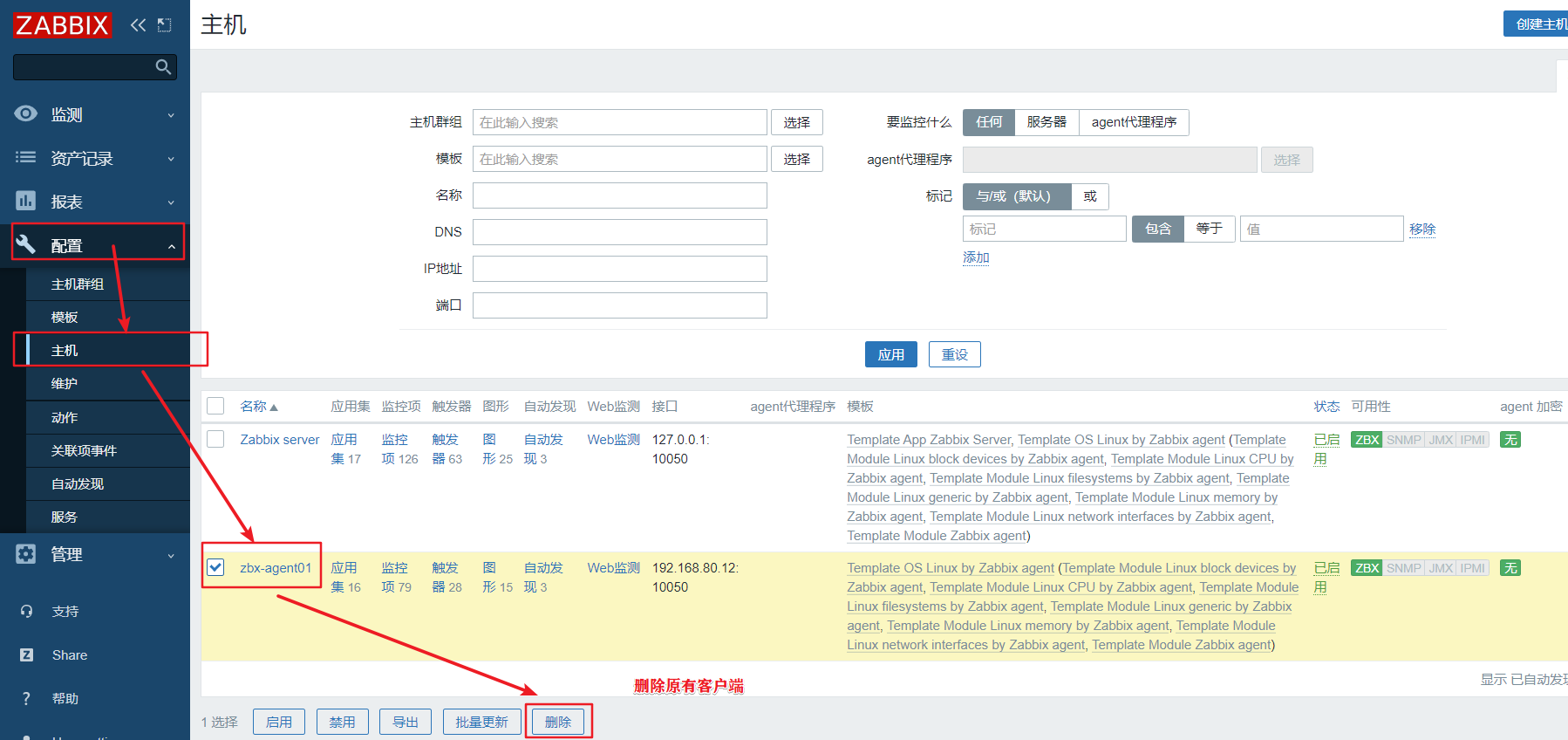
Task: Click the 配置 wrench icon
Action: pos(26,244)
